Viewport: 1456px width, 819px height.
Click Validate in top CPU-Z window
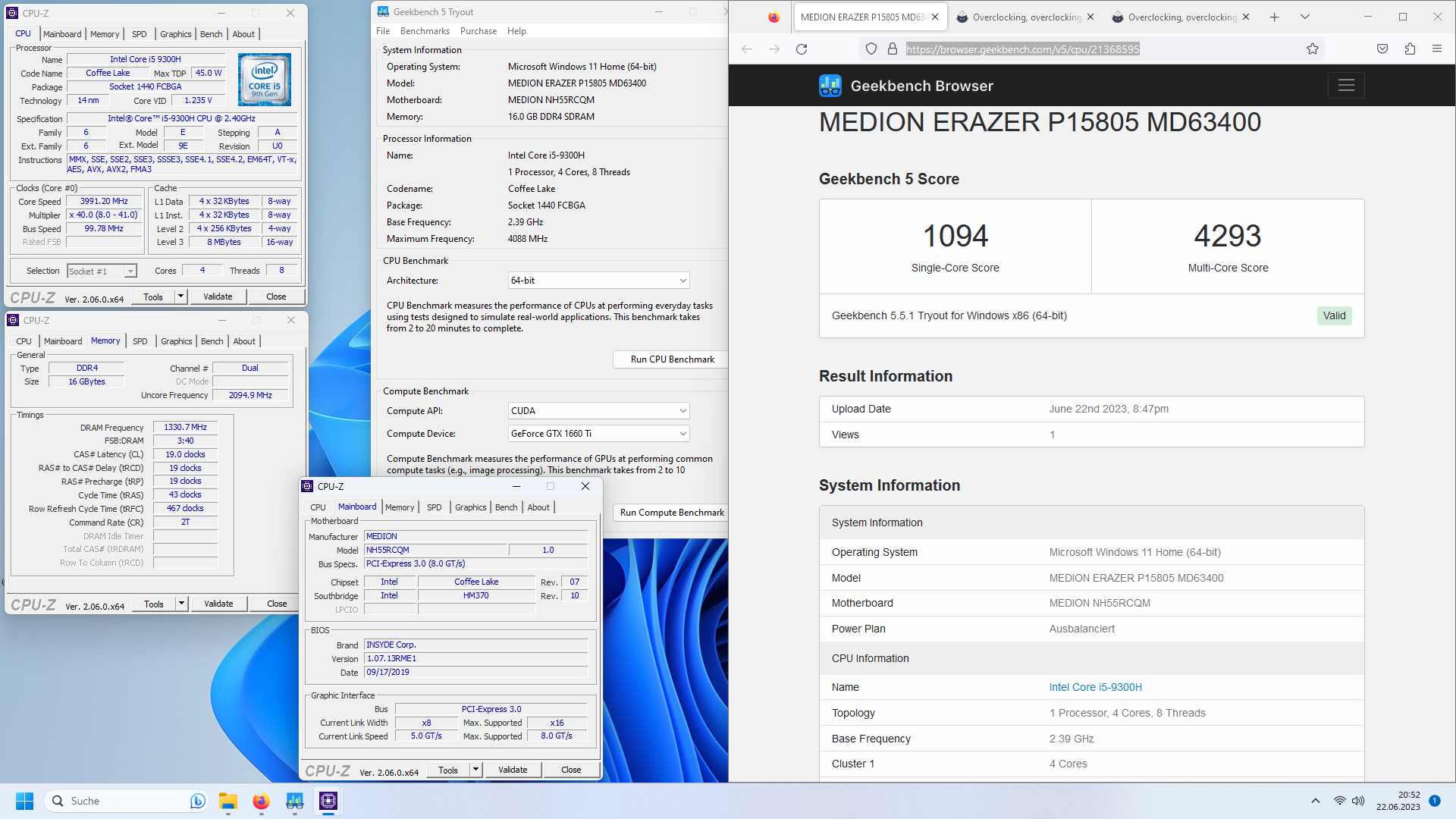pos(218,297)
